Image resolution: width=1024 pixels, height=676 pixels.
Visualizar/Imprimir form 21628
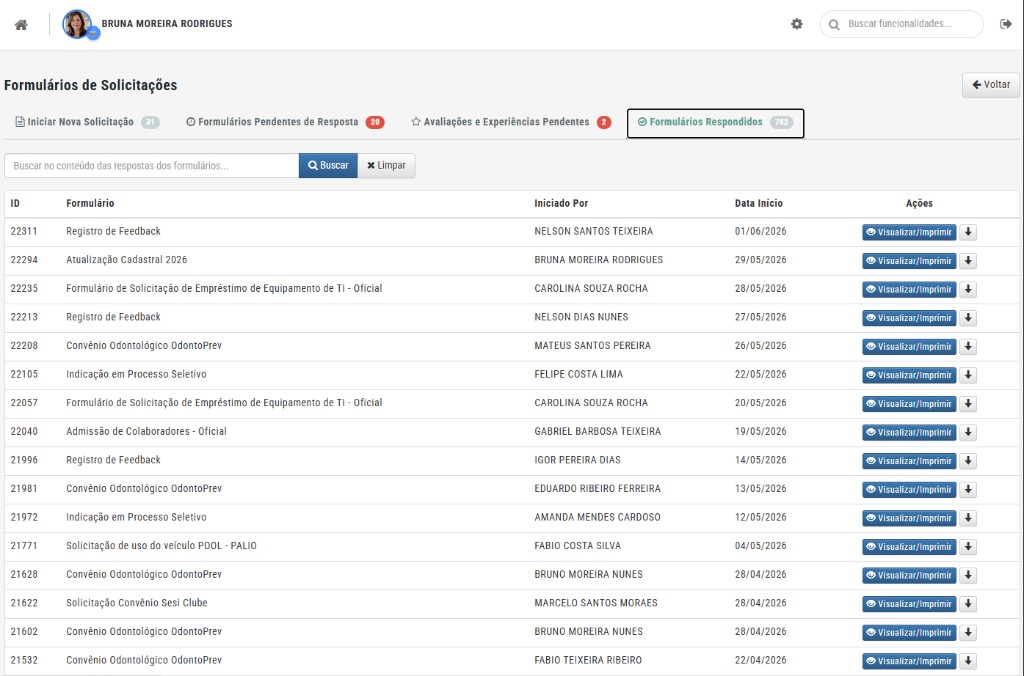(x=909, y=575)
